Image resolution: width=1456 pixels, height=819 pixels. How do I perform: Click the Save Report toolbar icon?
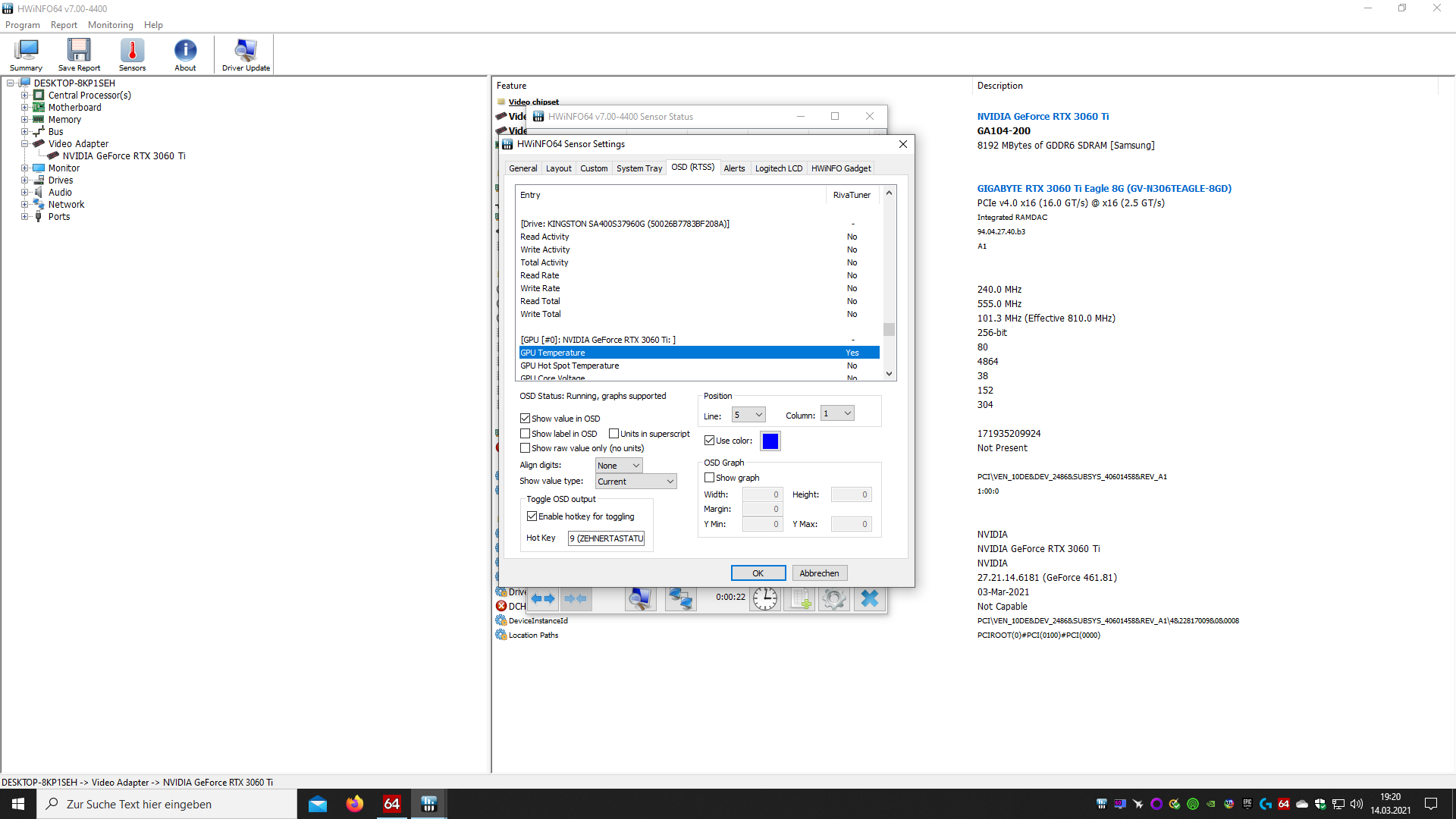click(x=79, y=55)
